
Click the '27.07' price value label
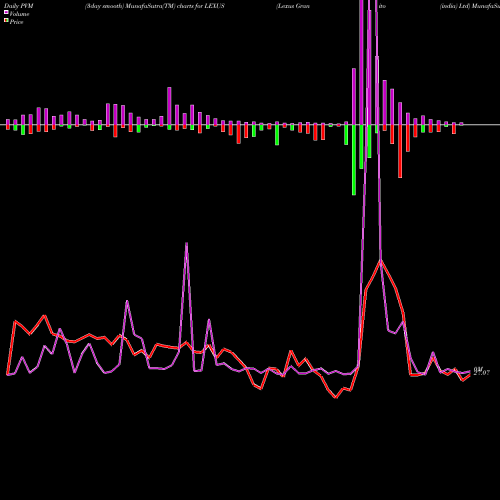coord(482,373)
